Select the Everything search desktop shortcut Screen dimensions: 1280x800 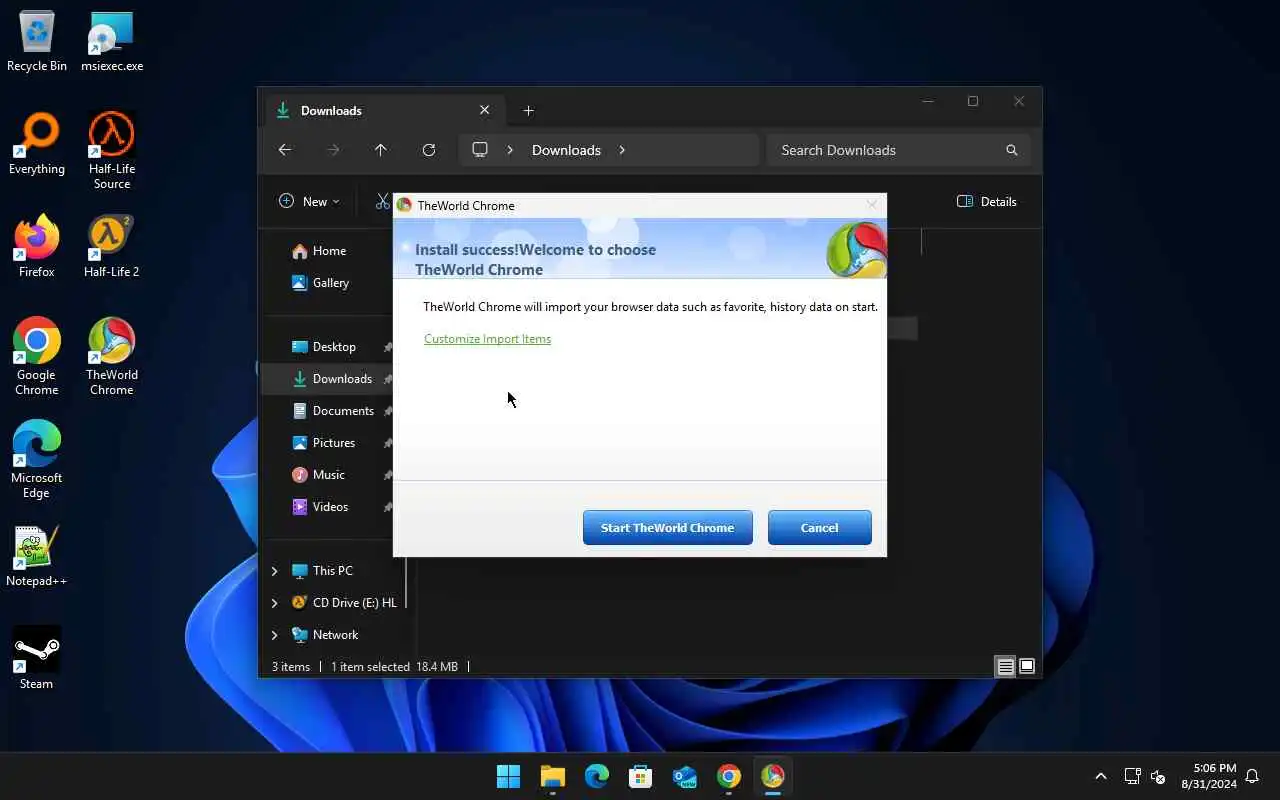click(37, 145)
